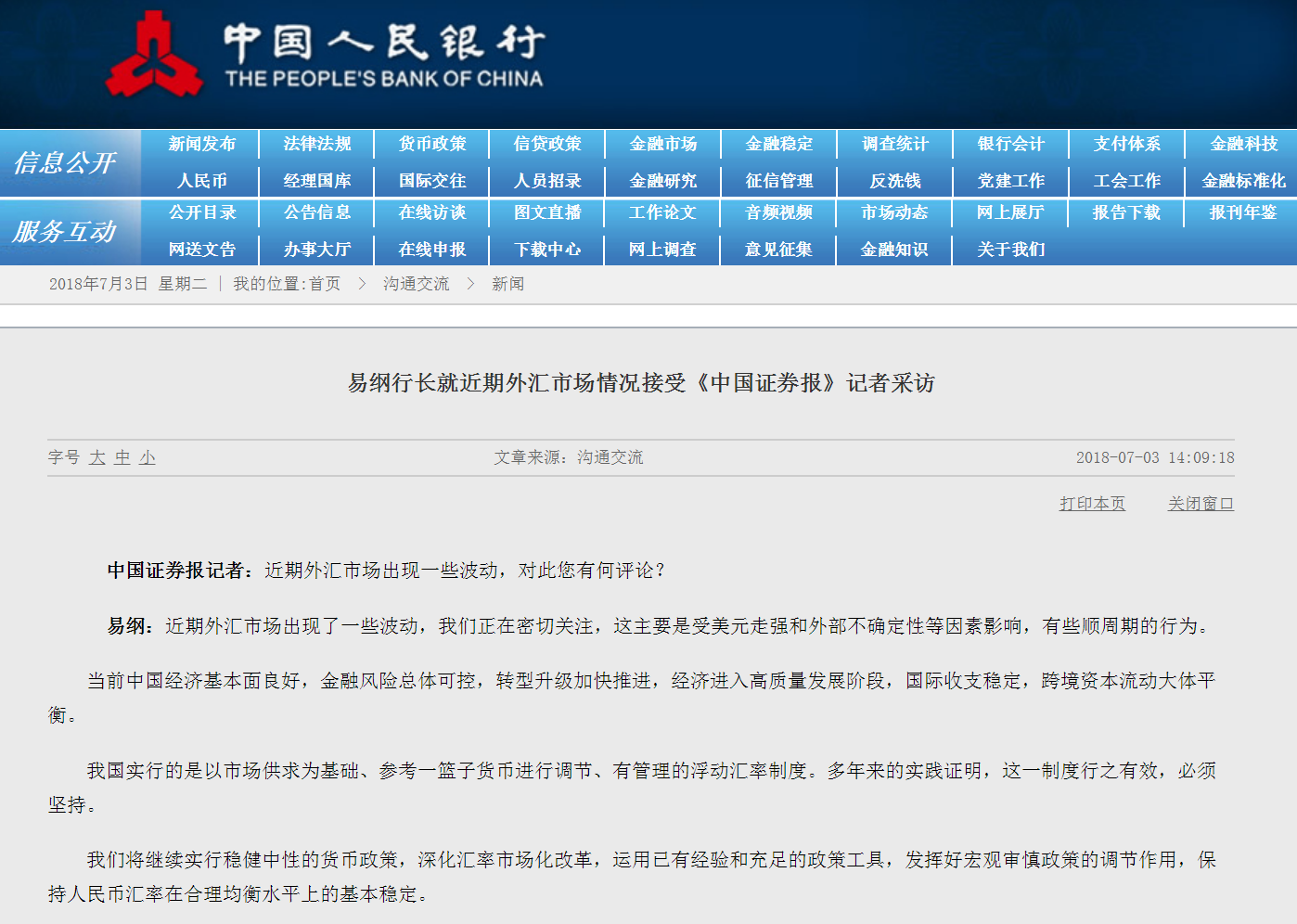Go to 金融市场 section
The height and width of the screenshot is (924, 1297).
[x=662, y=144]
